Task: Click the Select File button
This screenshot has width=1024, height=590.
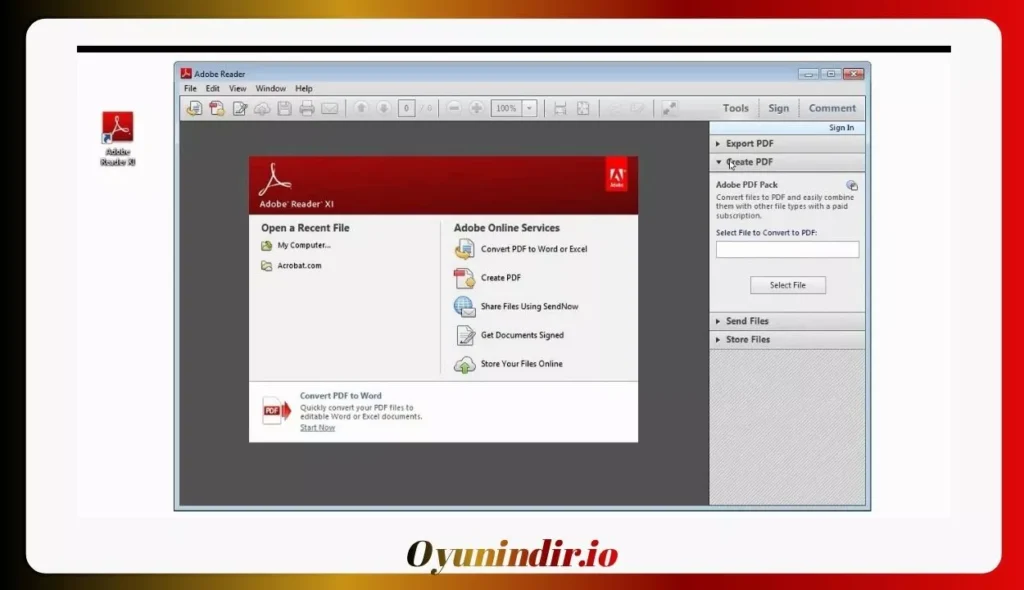Action: [788, 285]
